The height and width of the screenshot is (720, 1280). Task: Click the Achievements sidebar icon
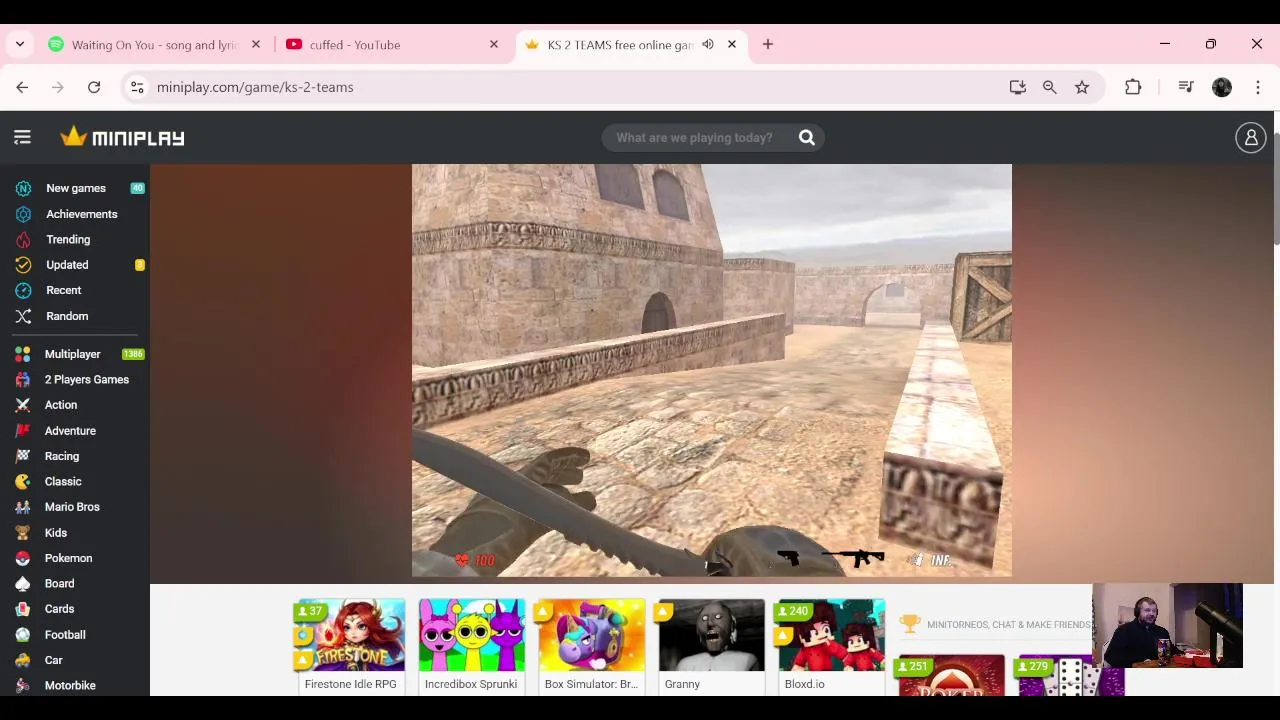tap(23, 214)
